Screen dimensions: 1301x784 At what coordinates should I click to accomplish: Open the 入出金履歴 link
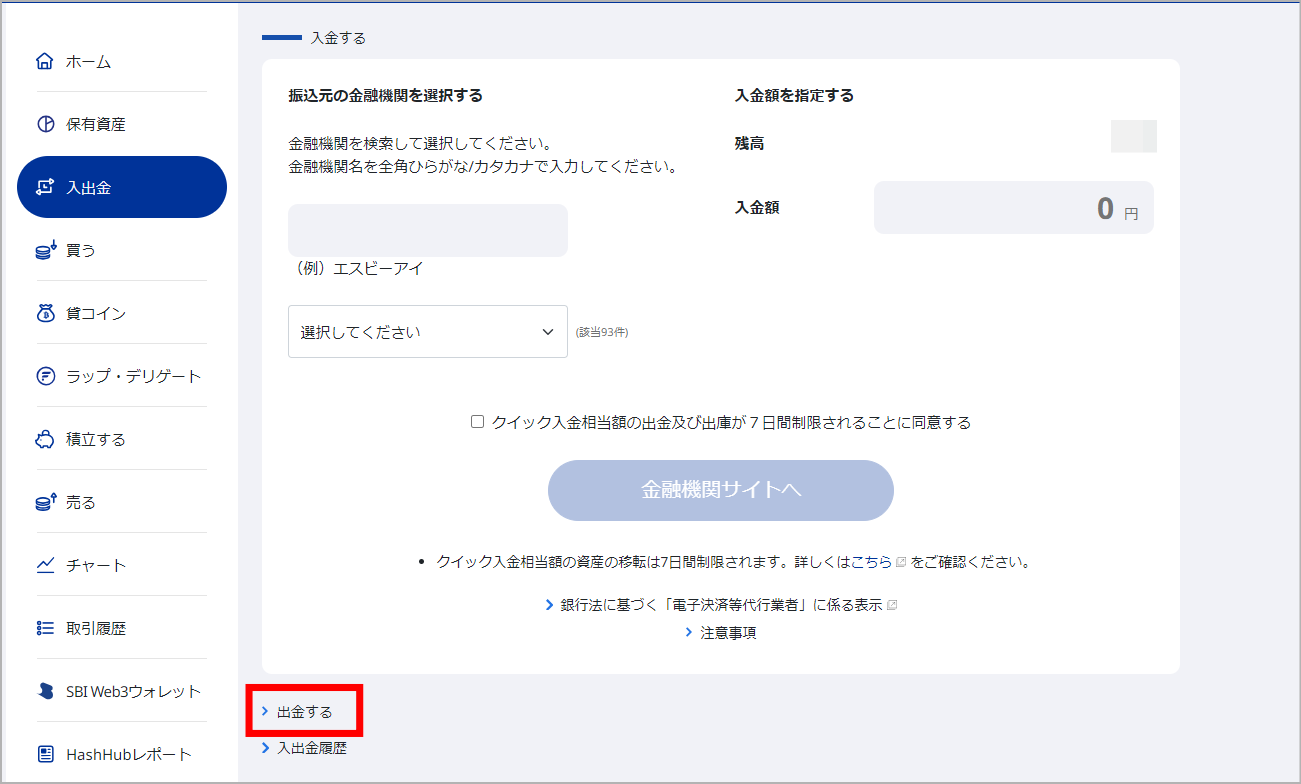coord(312,747)
